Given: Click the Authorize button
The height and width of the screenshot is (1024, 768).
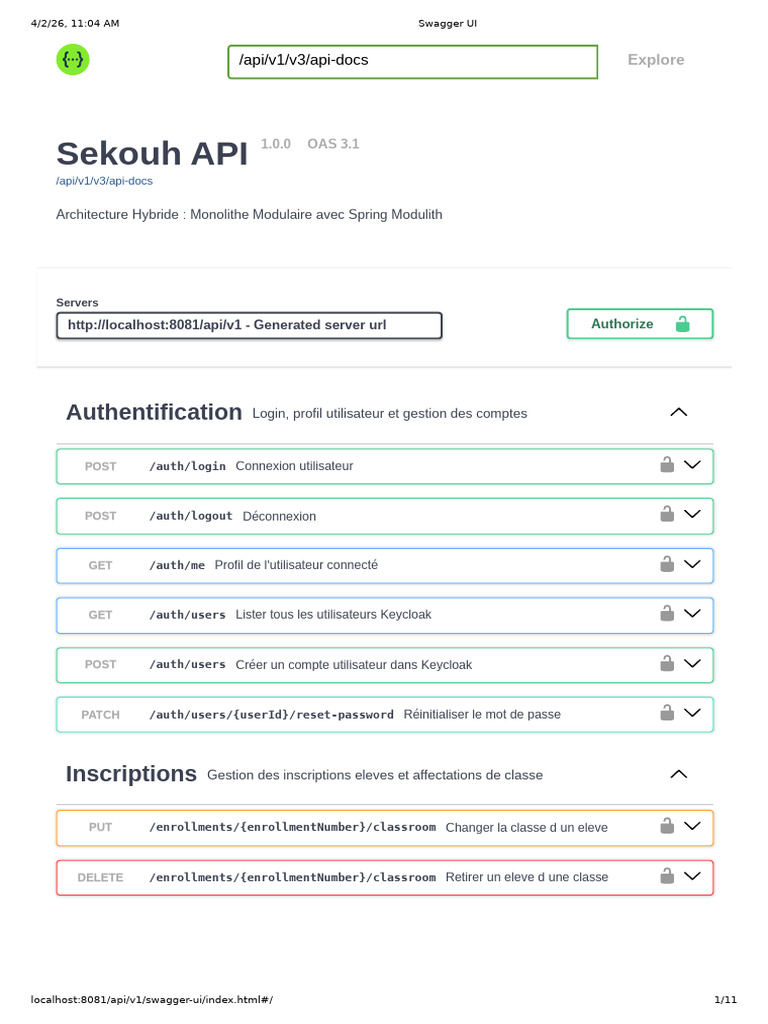Looking at the screenshot, I should [x=639, y=324].
